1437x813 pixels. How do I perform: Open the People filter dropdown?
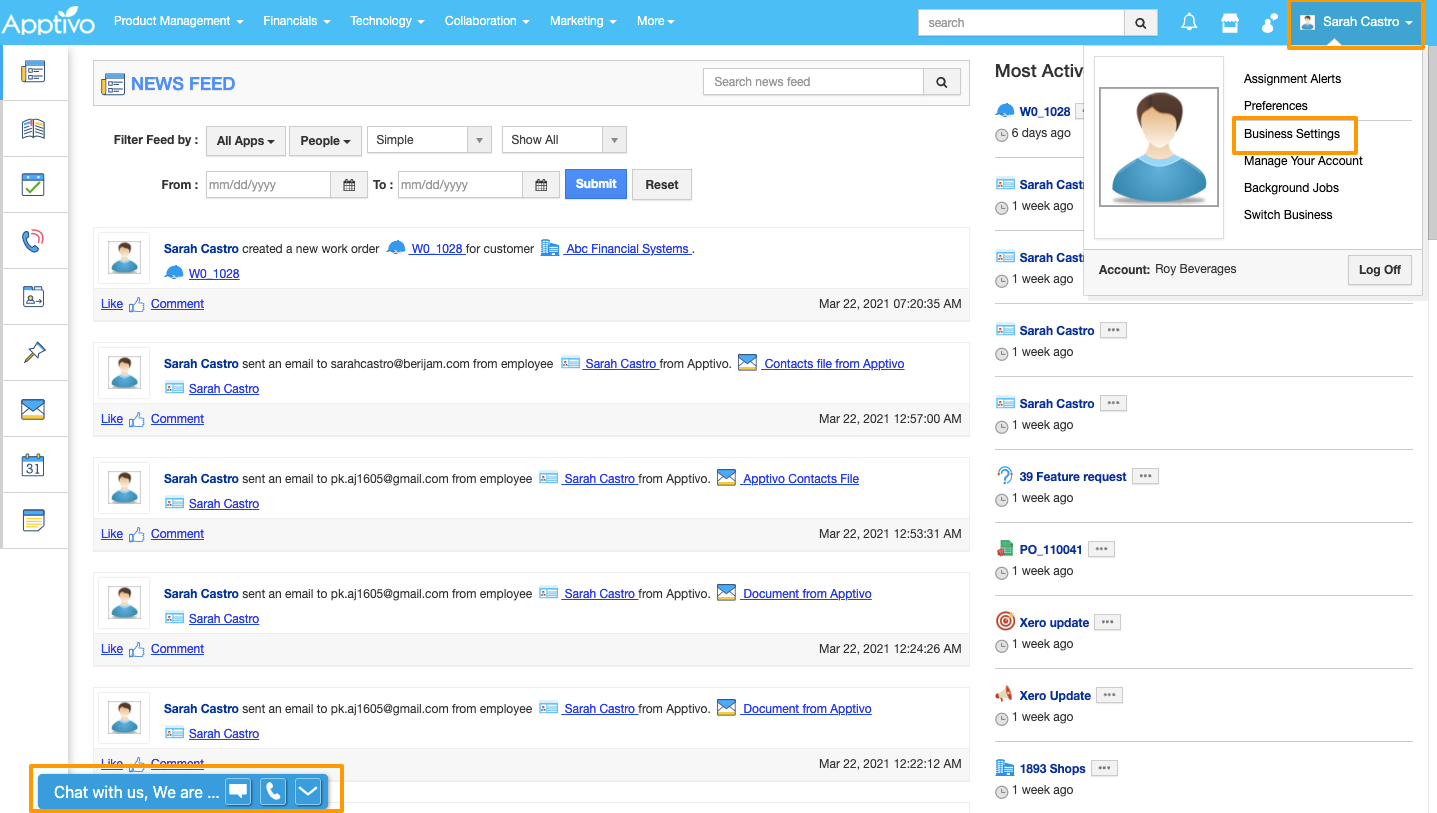325,141
